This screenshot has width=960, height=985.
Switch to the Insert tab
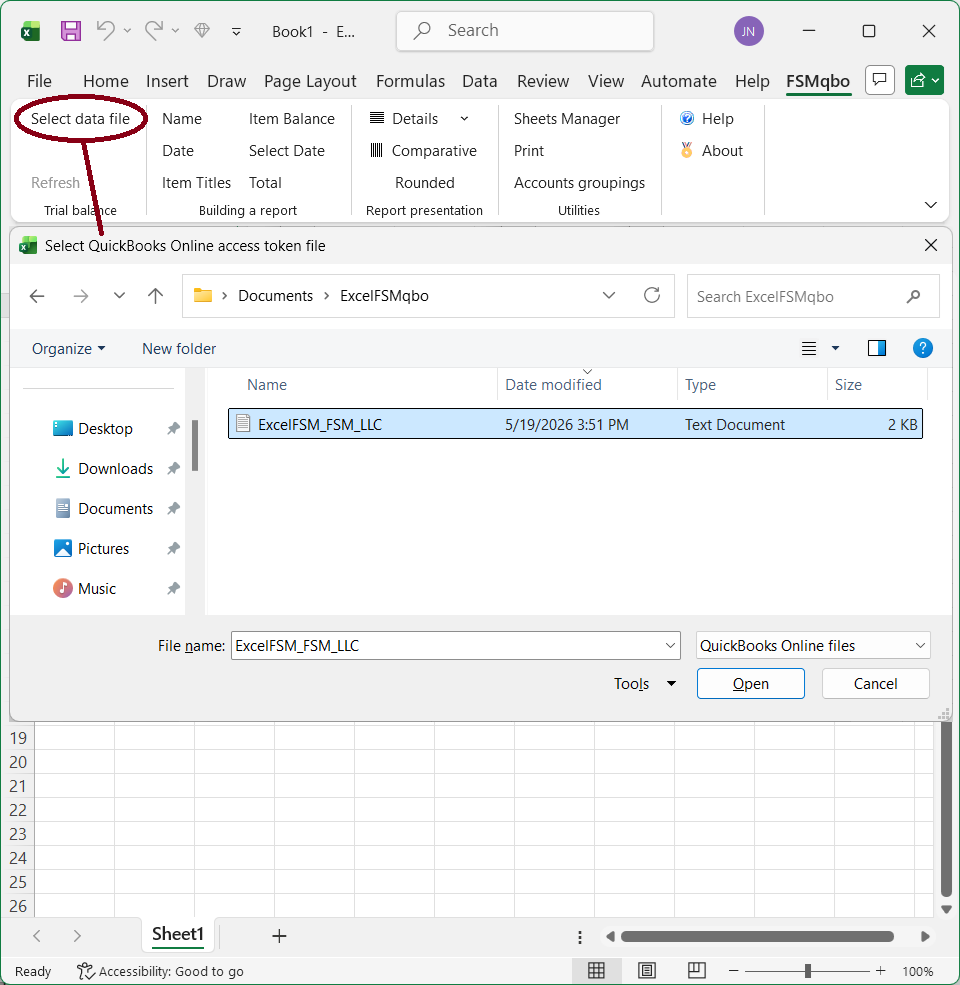pos(167,81)
